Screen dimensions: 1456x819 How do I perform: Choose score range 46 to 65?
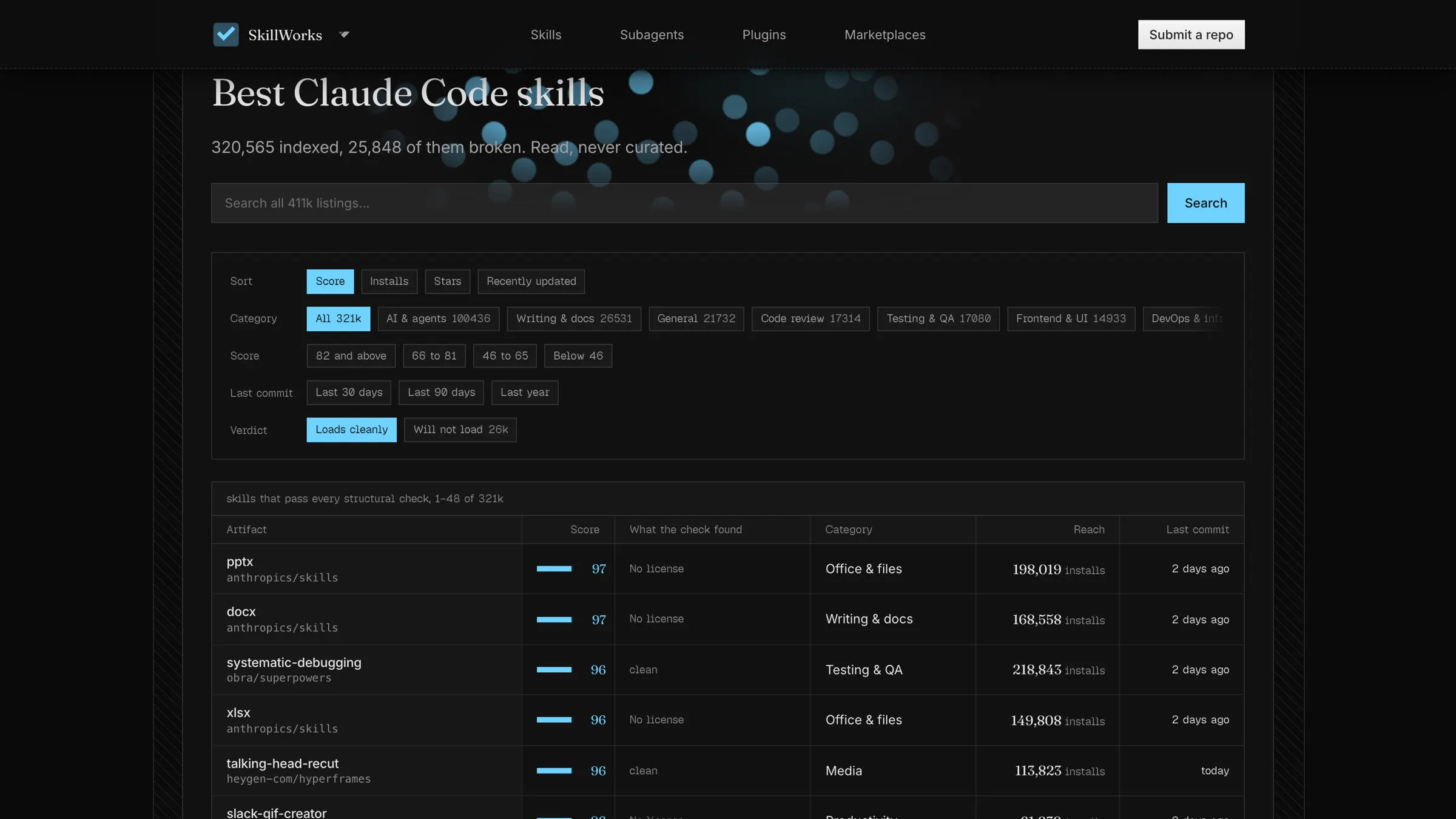pyautogui.click(x=505, y=356)
